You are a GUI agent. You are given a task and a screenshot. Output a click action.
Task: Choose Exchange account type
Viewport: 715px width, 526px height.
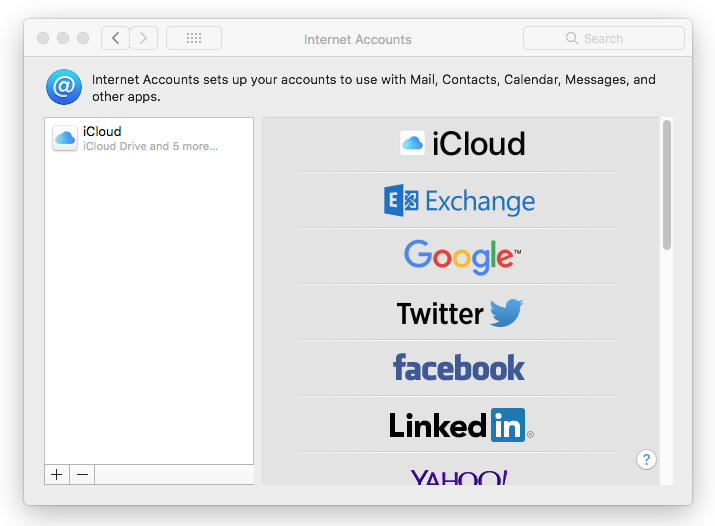(x=461, y=201)
